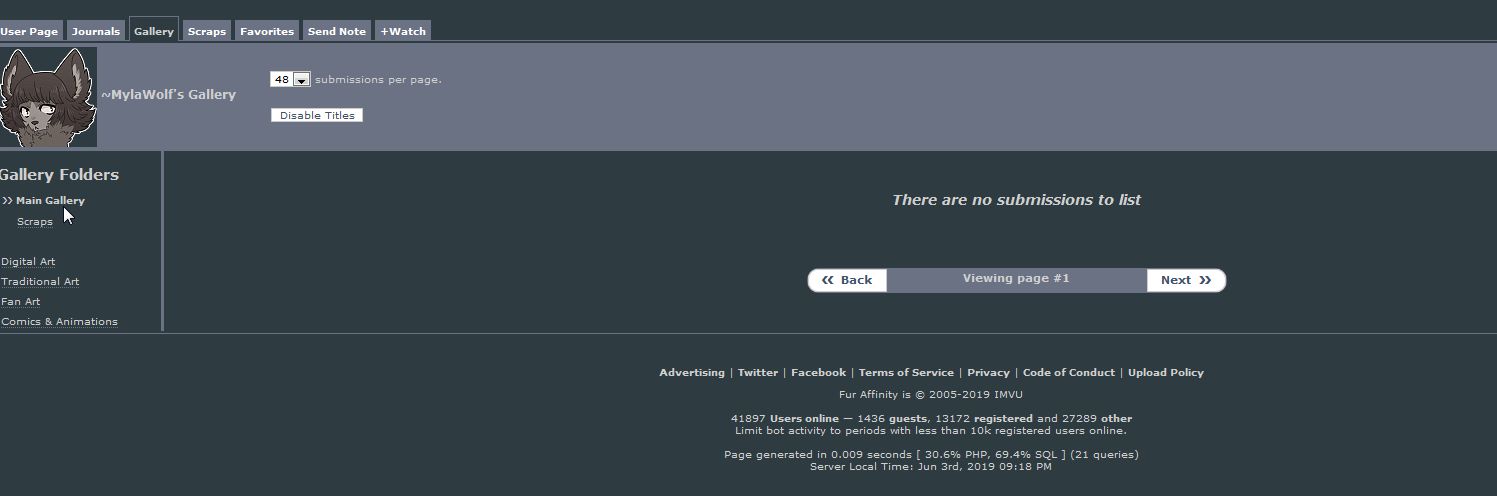Click the 'Server Local Time' text
This screenshot has height=496, width=1497.
tap(931, 467)
